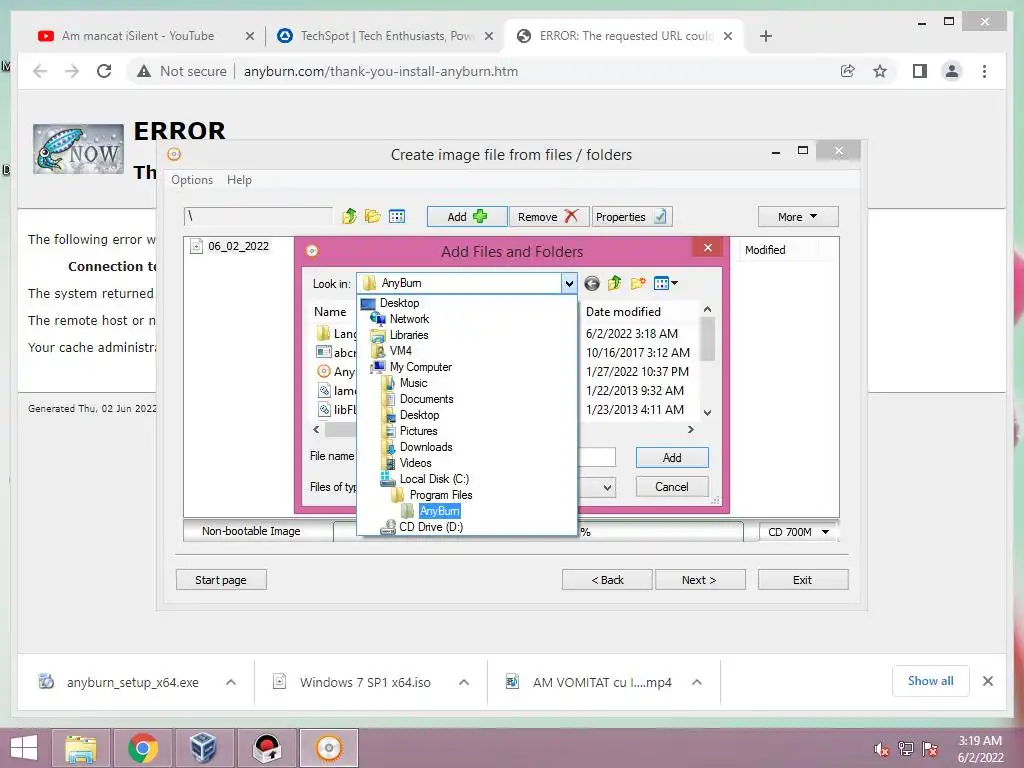Open the CD 700M capacity dropdown
The height and width of the screenshot is (768, 1024).
coord(798,532)
